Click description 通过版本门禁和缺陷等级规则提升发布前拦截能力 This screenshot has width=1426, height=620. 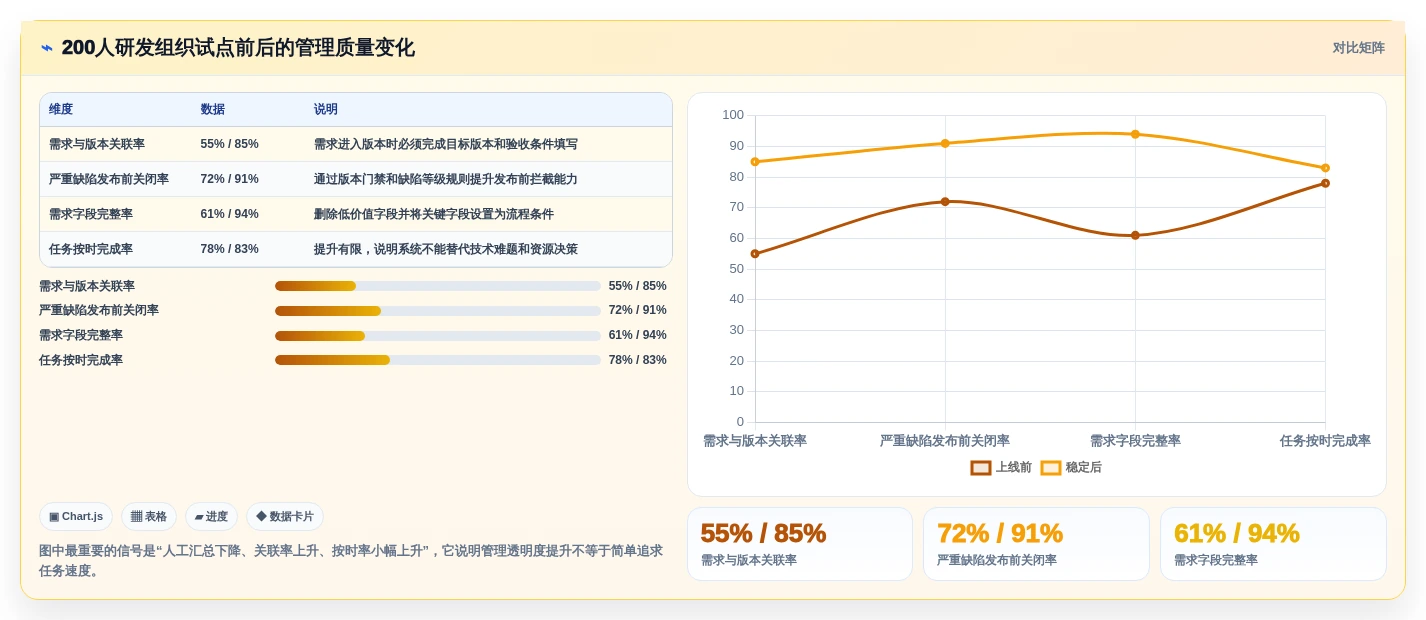tap(445, 179)
